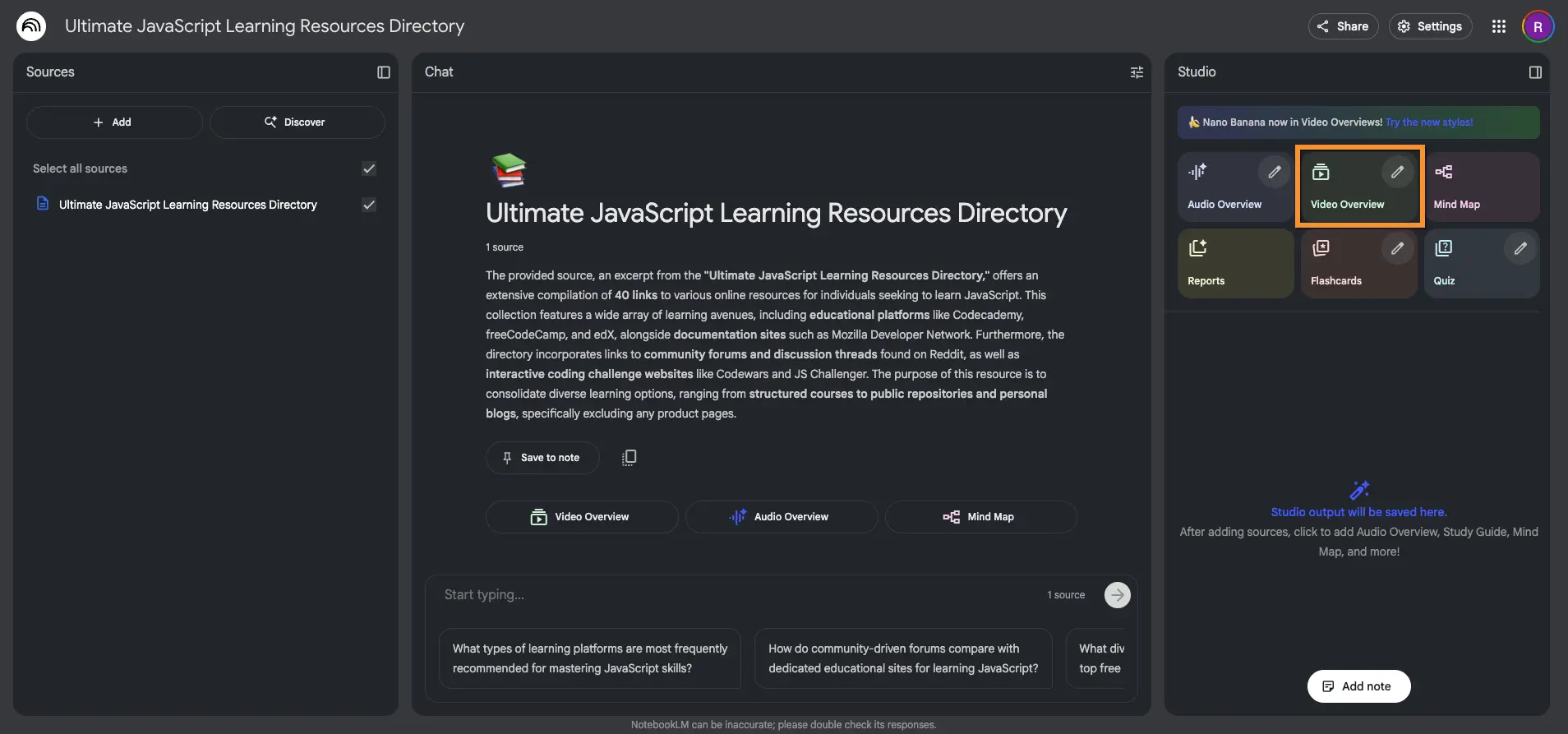This screenshot has width=1568, height=734.
Task: Open the Settings menu
Action: (x=1430, y=26)
